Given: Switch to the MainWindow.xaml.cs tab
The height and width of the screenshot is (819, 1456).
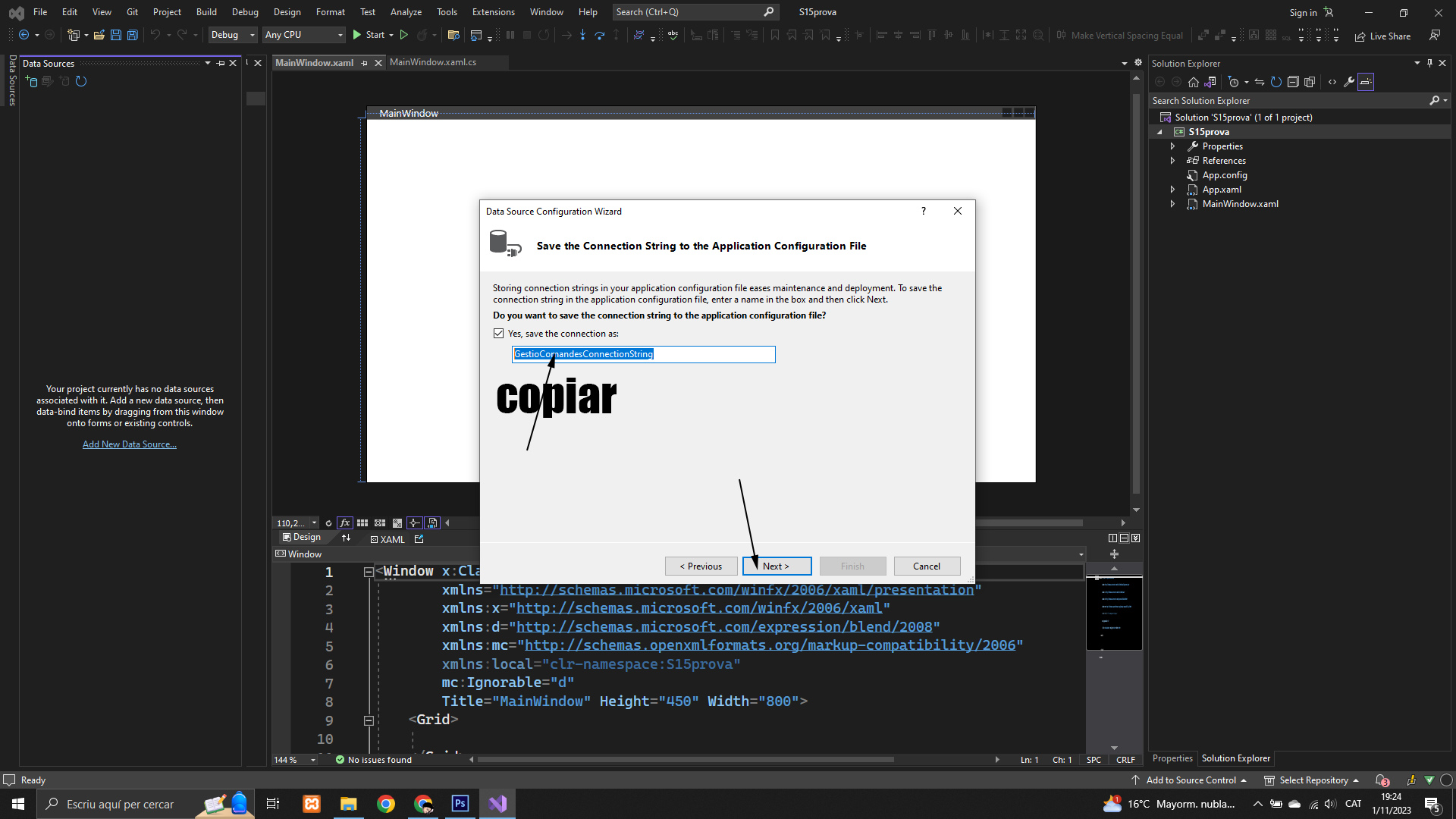Looking at the screenshot, I should click(x=433, y=62).
